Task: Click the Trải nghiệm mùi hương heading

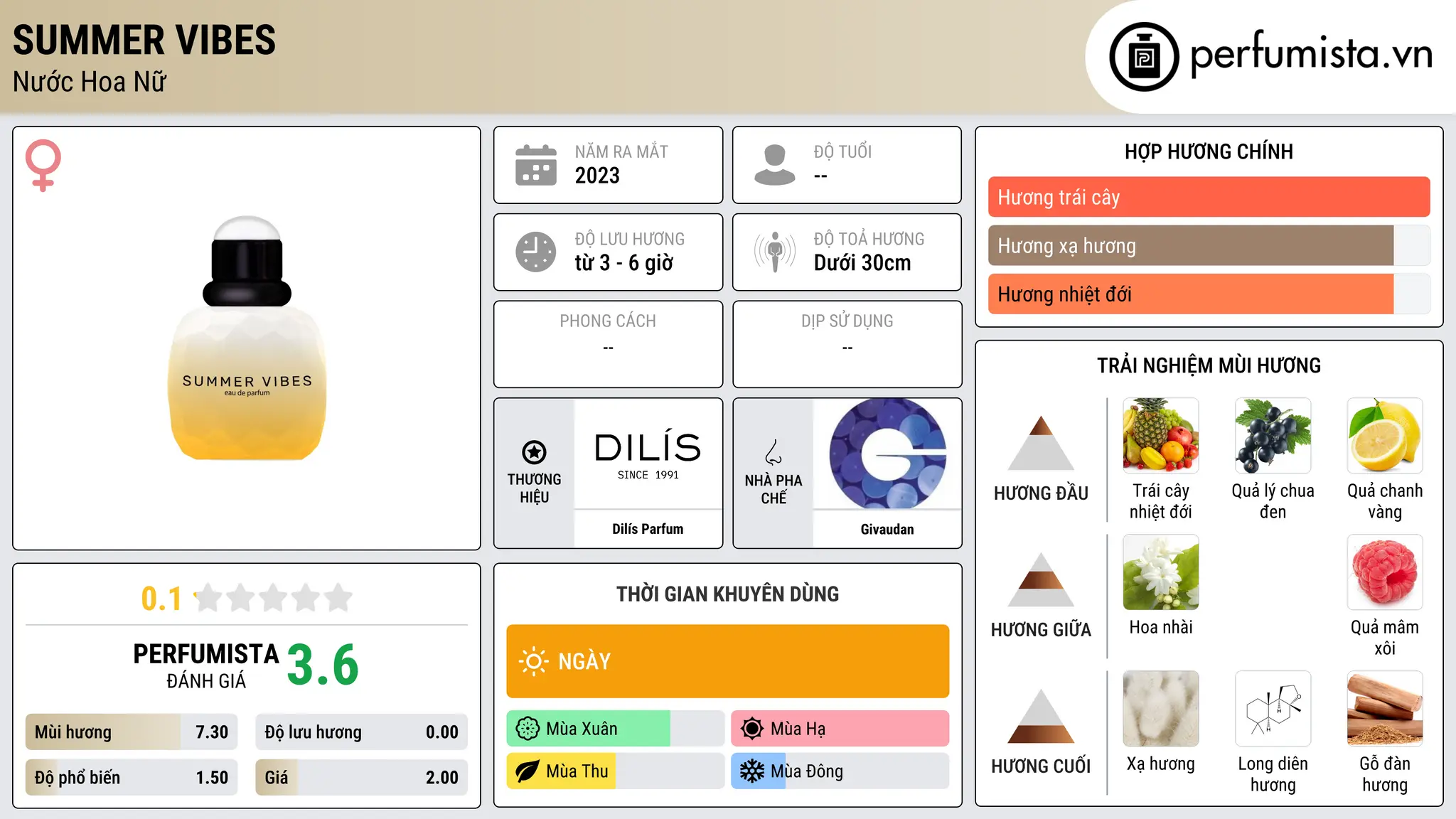Action: pos(1209,365)
